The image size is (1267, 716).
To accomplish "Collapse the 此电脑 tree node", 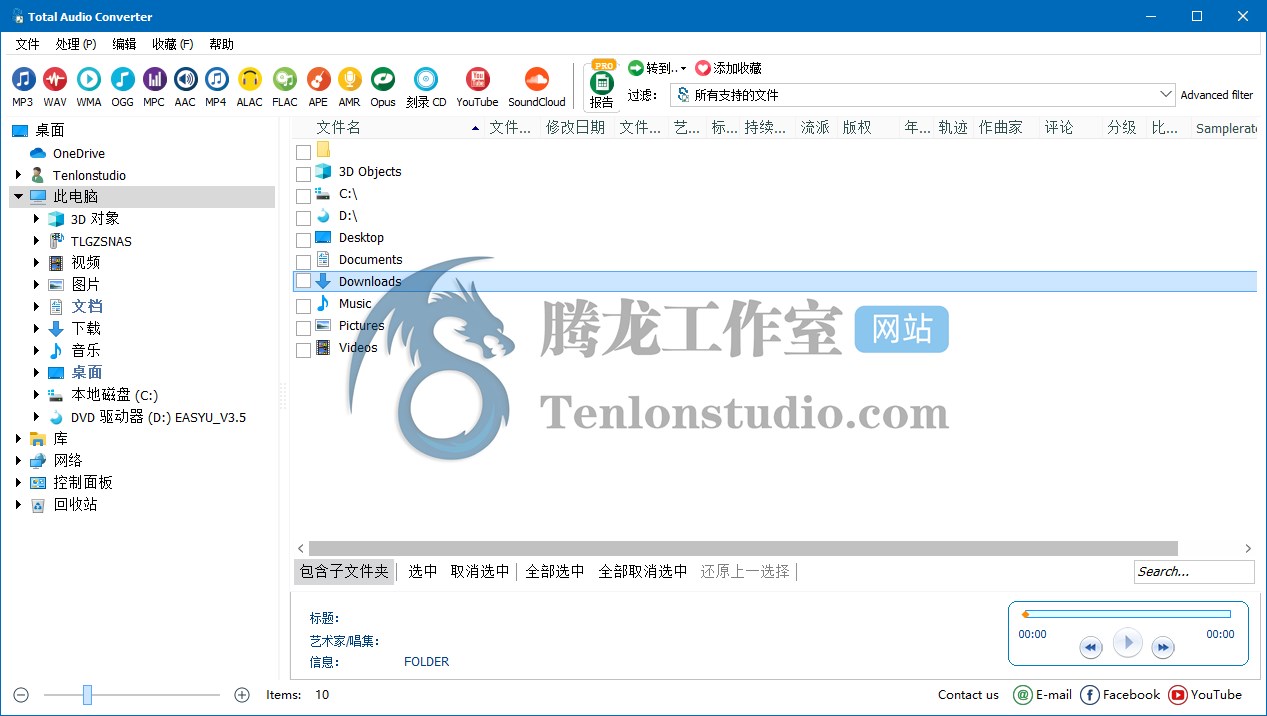I will pos(18,196).
